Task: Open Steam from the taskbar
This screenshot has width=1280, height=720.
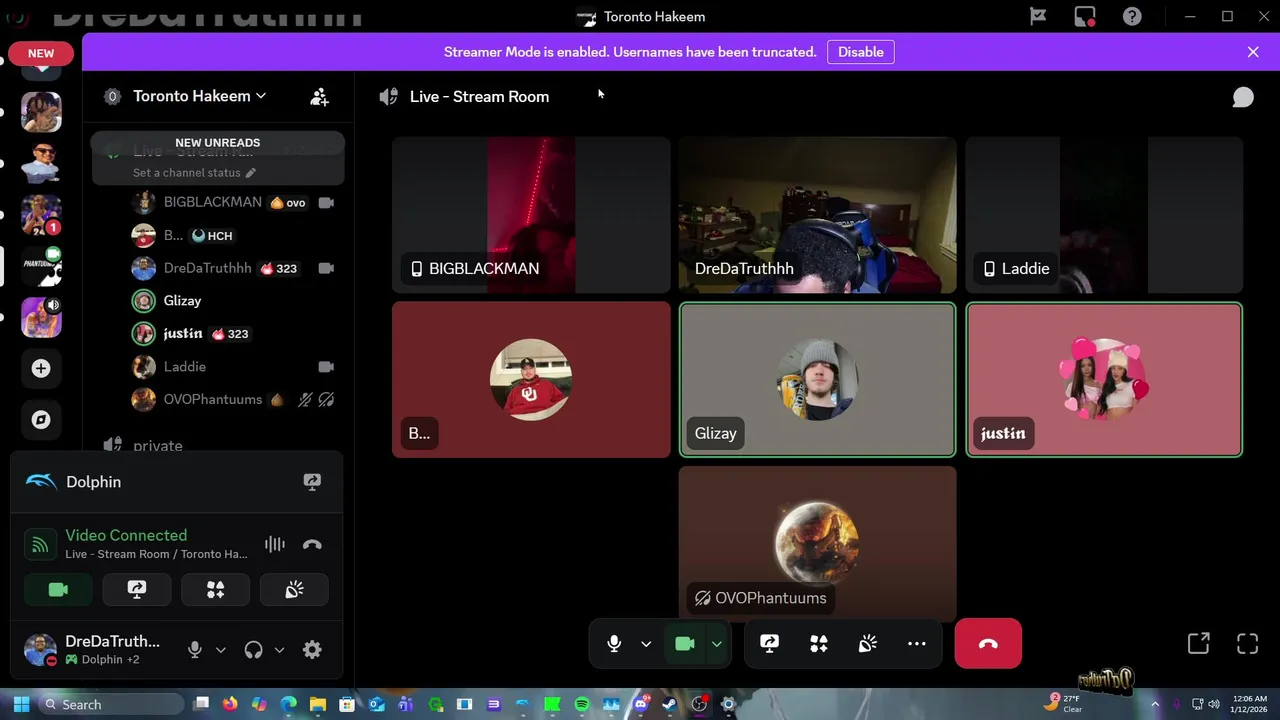Action: 670,704
